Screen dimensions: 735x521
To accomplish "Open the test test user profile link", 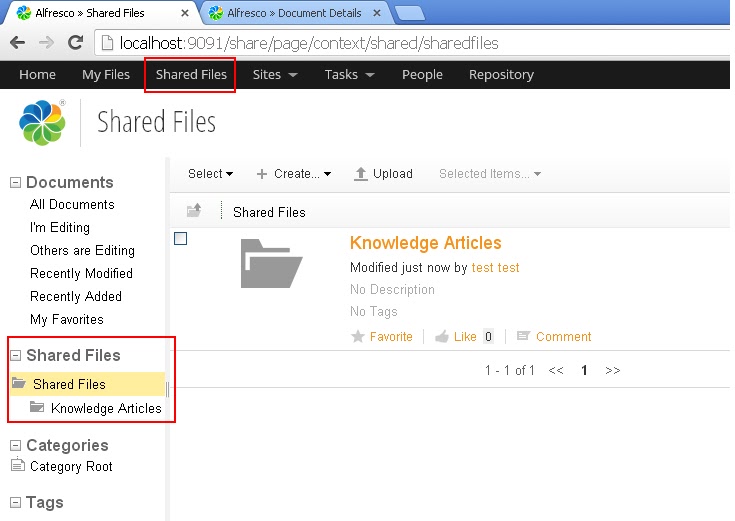I will point(495,268).
